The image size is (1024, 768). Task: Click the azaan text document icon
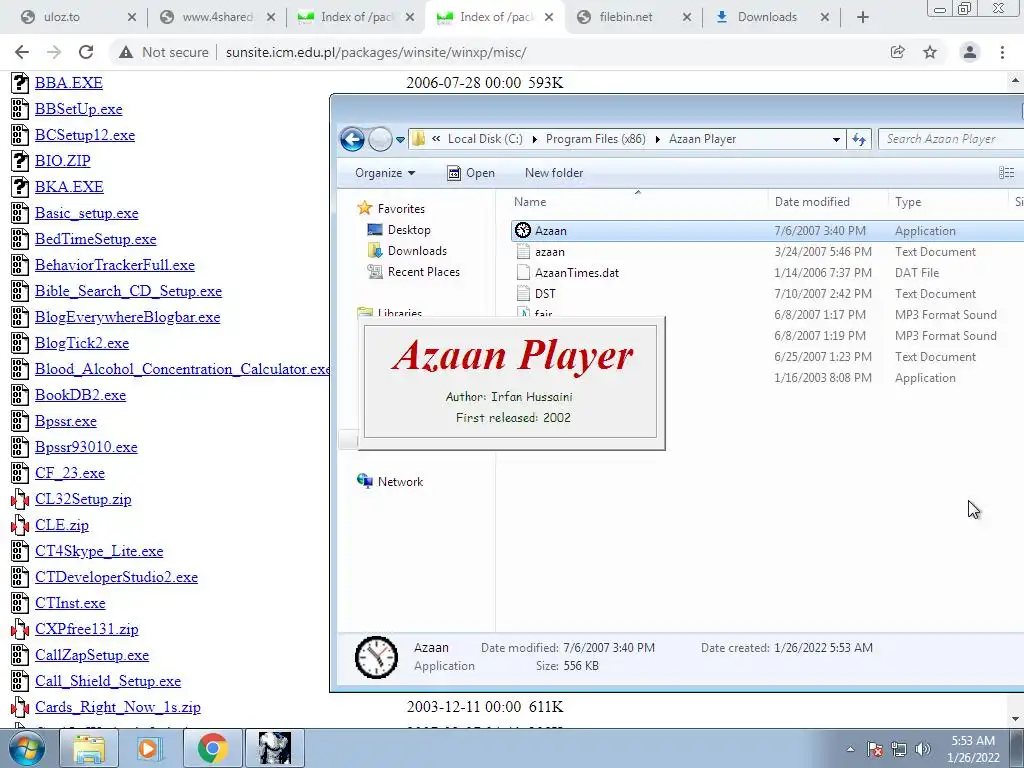522,251
